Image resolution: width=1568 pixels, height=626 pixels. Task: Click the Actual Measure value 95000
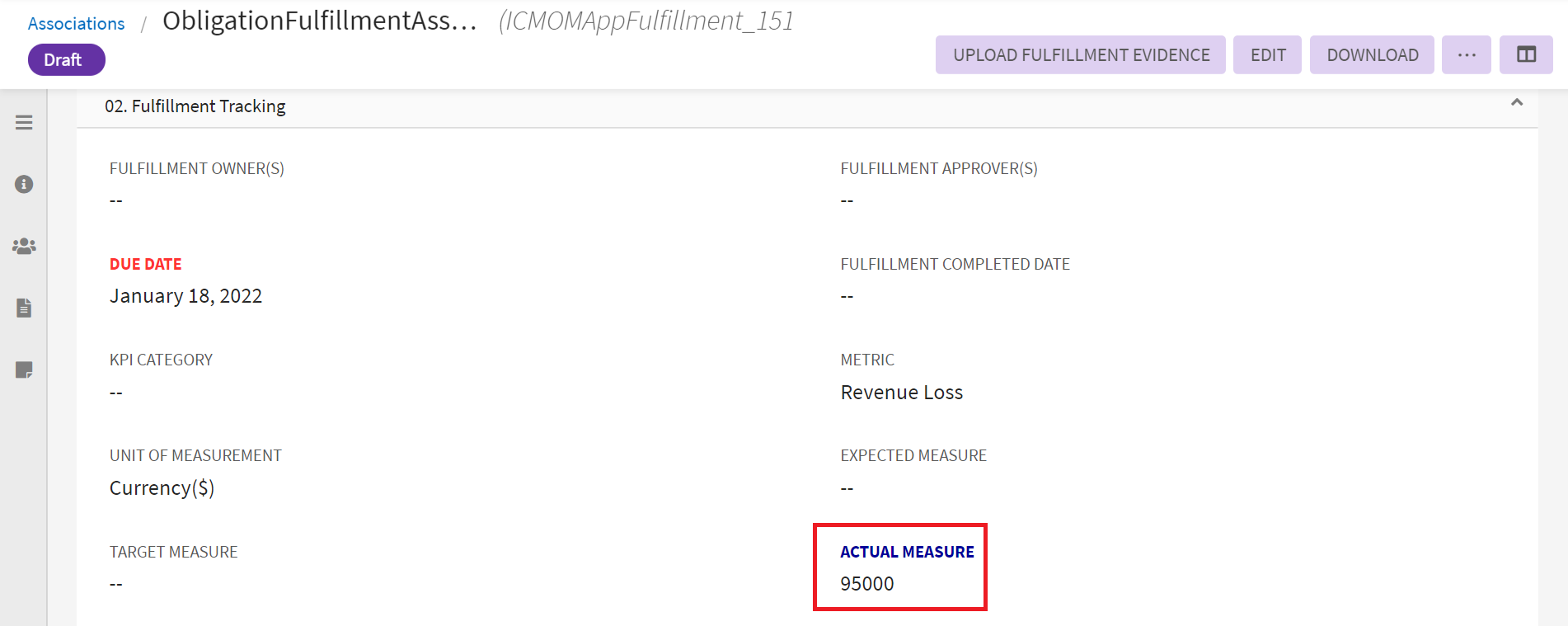pyautogui.click(x=866, y=584)
